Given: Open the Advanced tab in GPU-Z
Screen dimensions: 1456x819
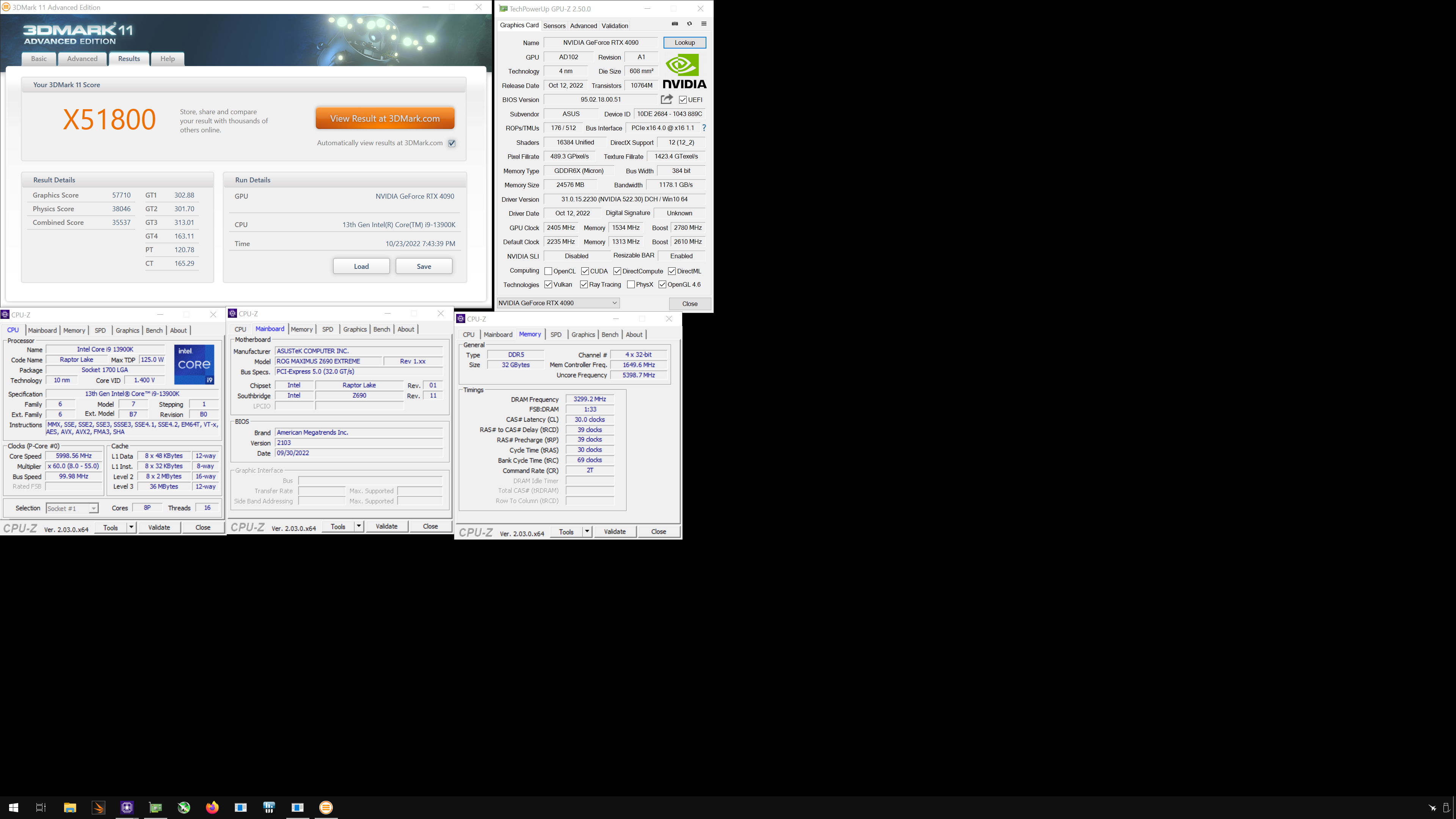Looking at the screenshot, I should (583, 25).
